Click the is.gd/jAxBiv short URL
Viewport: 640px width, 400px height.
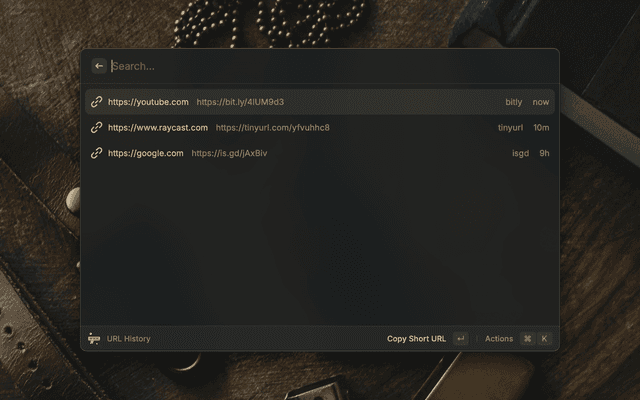(x=229, y=153)
